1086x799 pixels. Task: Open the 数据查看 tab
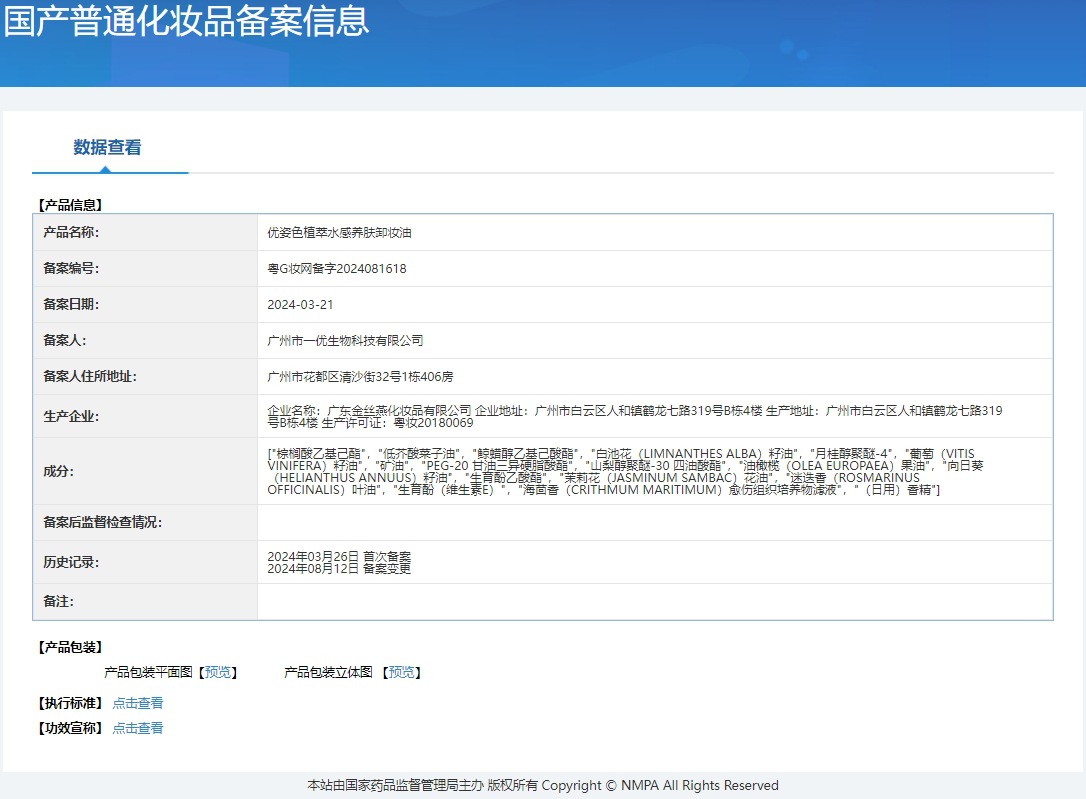point(107,147)
